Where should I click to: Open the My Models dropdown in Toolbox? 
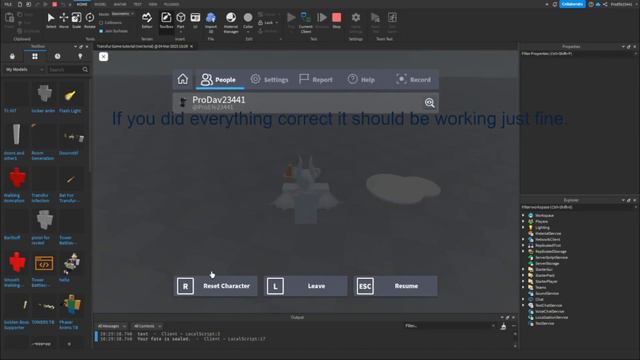[x=24, y=69]
